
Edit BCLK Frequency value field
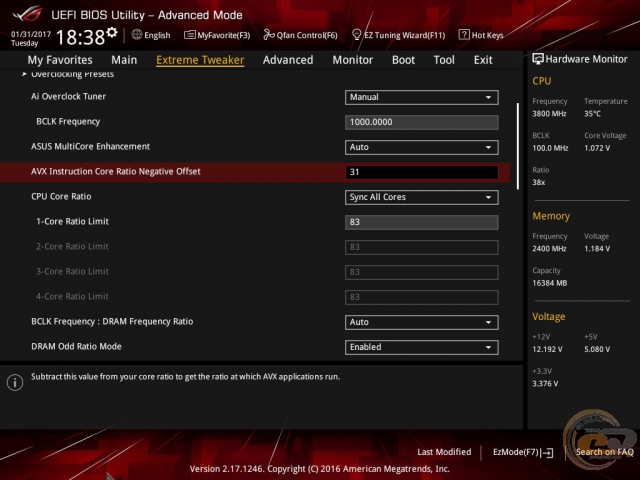tap(422, 122)
